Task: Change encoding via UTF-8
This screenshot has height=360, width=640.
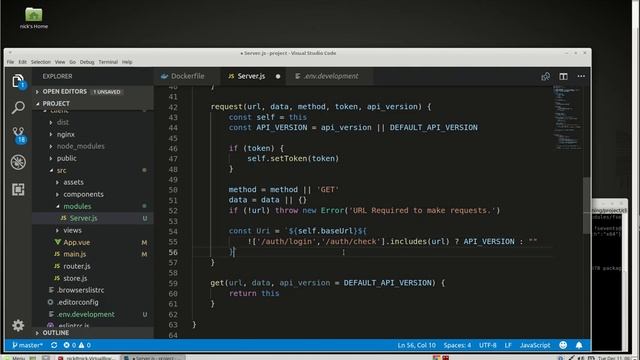Action: [487, 345]
